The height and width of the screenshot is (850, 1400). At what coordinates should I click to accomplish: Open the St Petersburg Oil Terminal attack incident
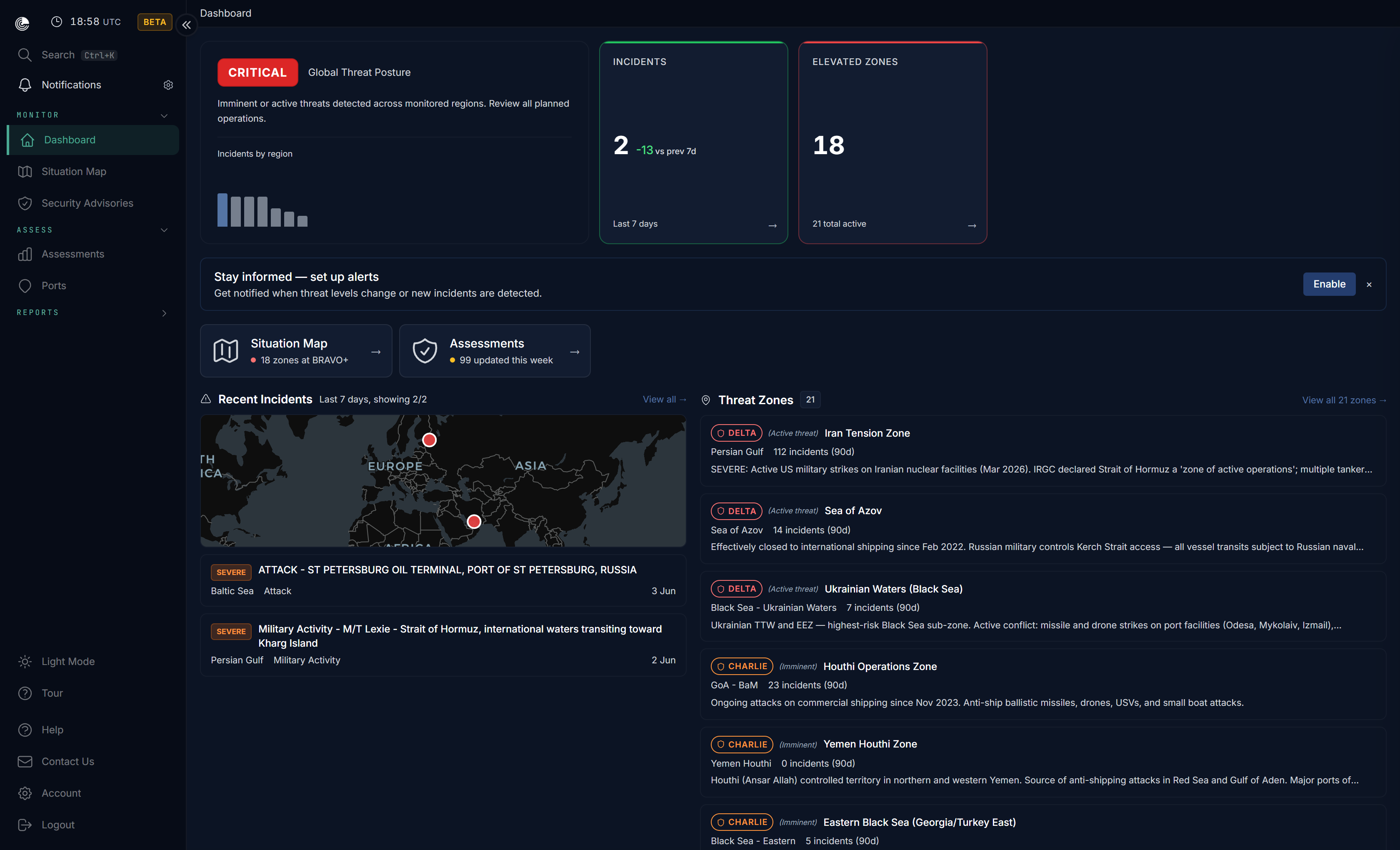[443, 580]
